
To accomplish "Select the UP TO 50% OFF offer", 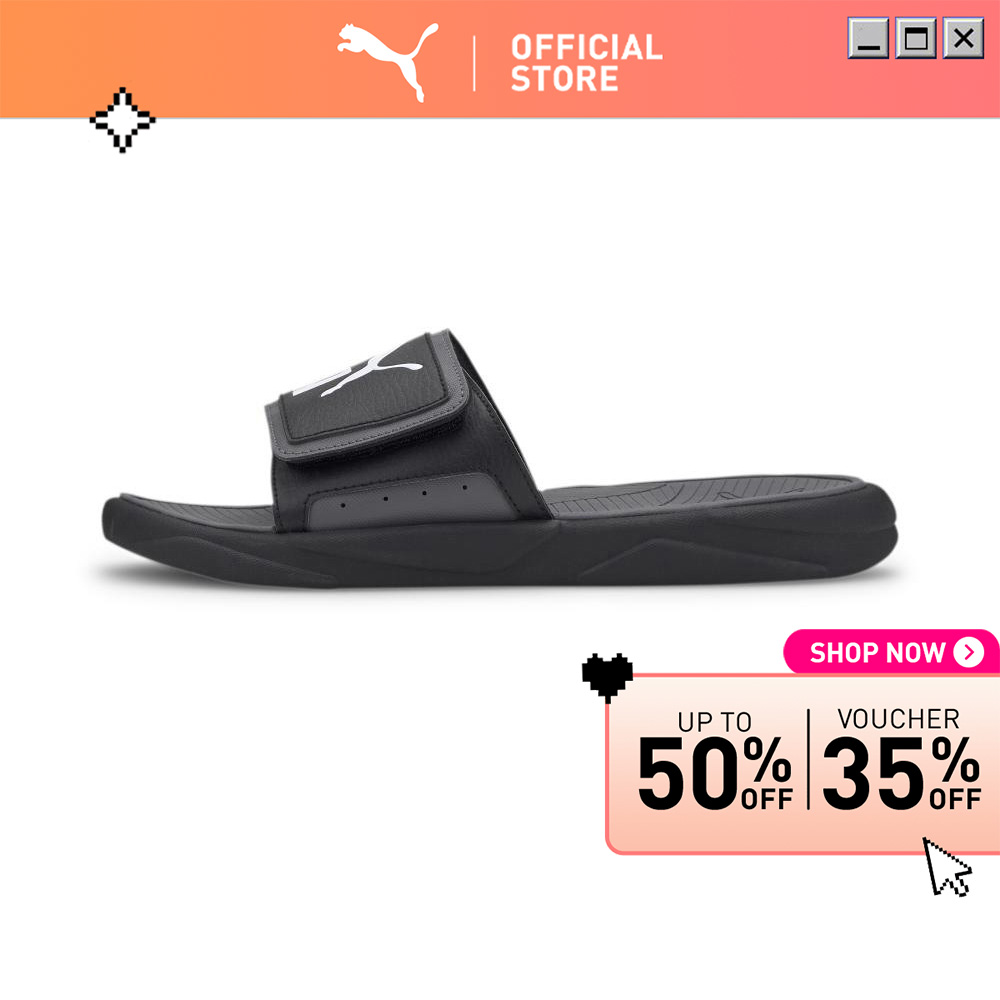I will (x=715, y=760).
